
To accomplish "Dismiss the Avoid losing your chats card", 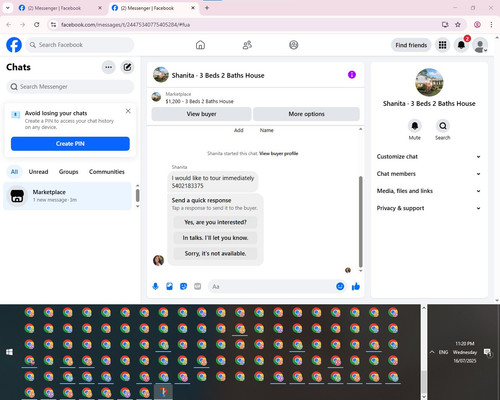I will (128, 111).
